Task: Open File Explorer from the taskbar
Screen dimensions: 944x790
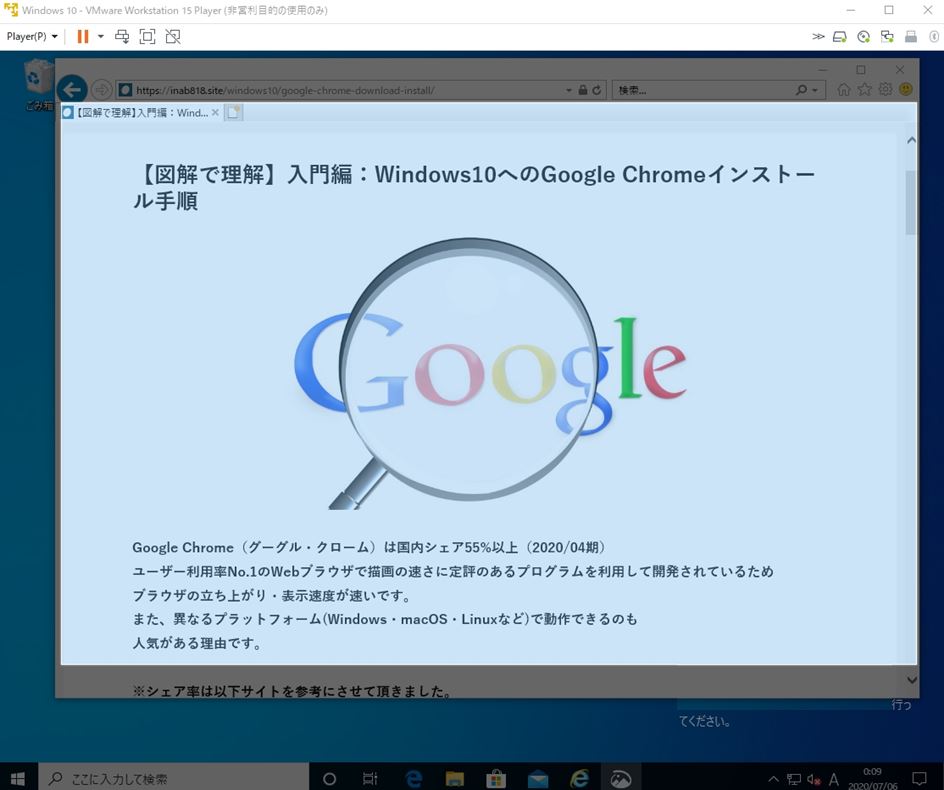Action: (455, 779)
